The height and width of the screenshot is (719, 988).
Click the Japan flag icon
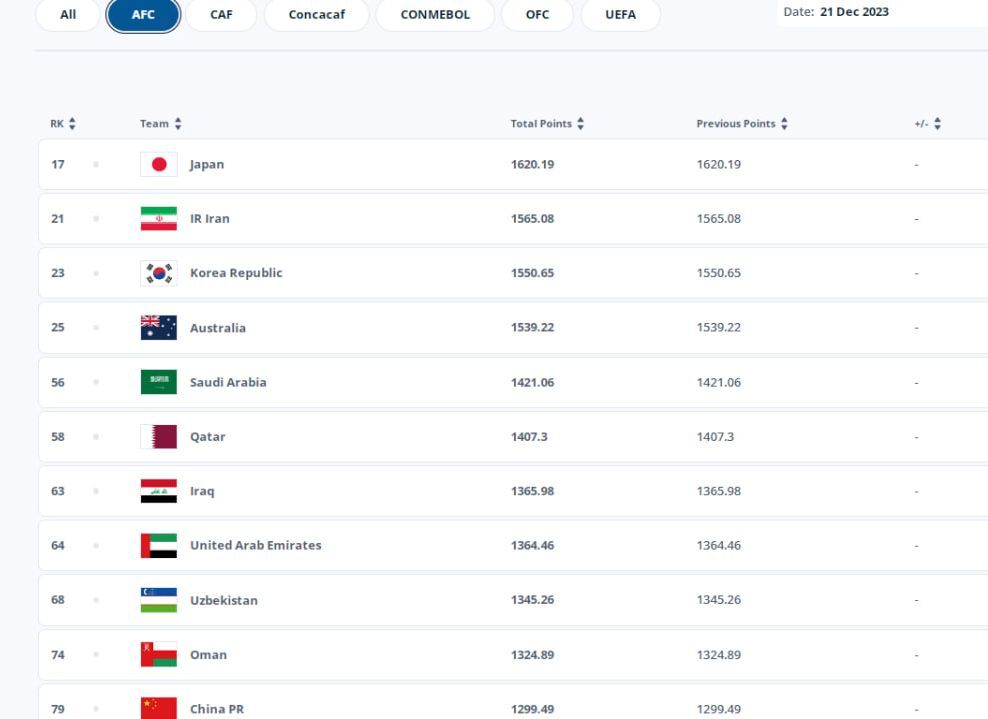pos(158,165)
